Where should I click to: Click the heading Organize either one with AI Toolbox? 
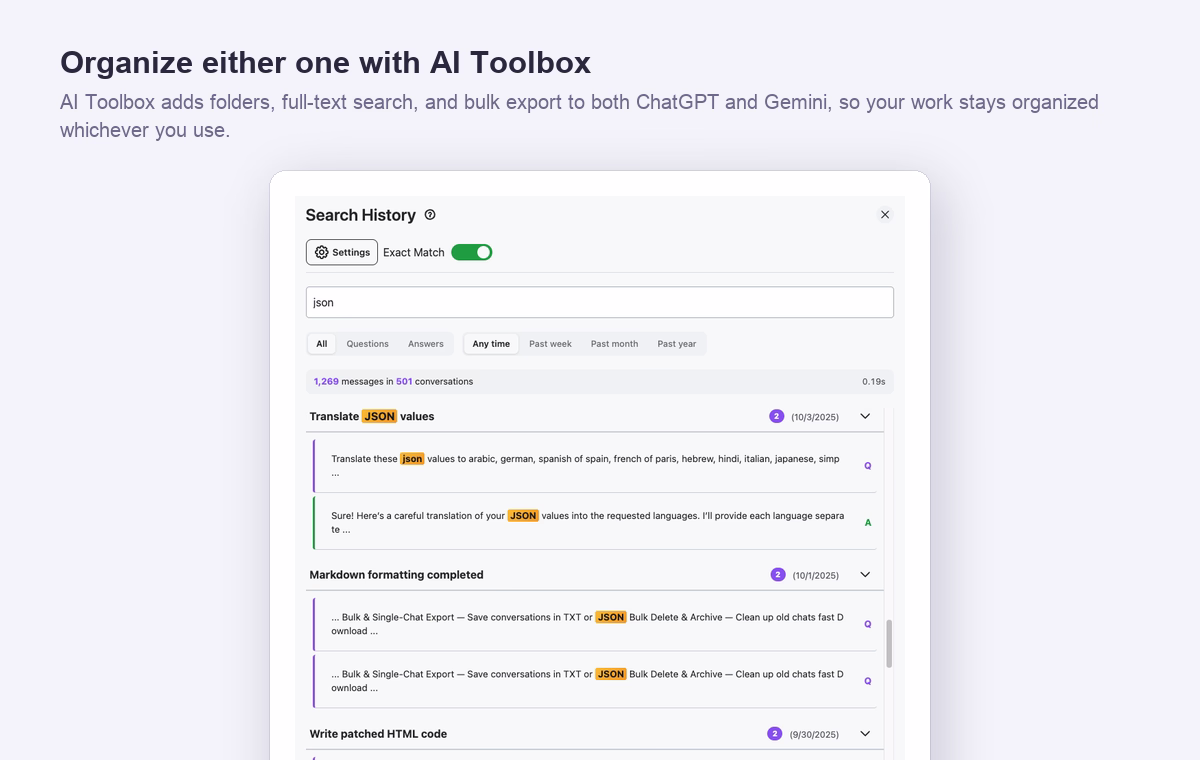click(325, 62)
